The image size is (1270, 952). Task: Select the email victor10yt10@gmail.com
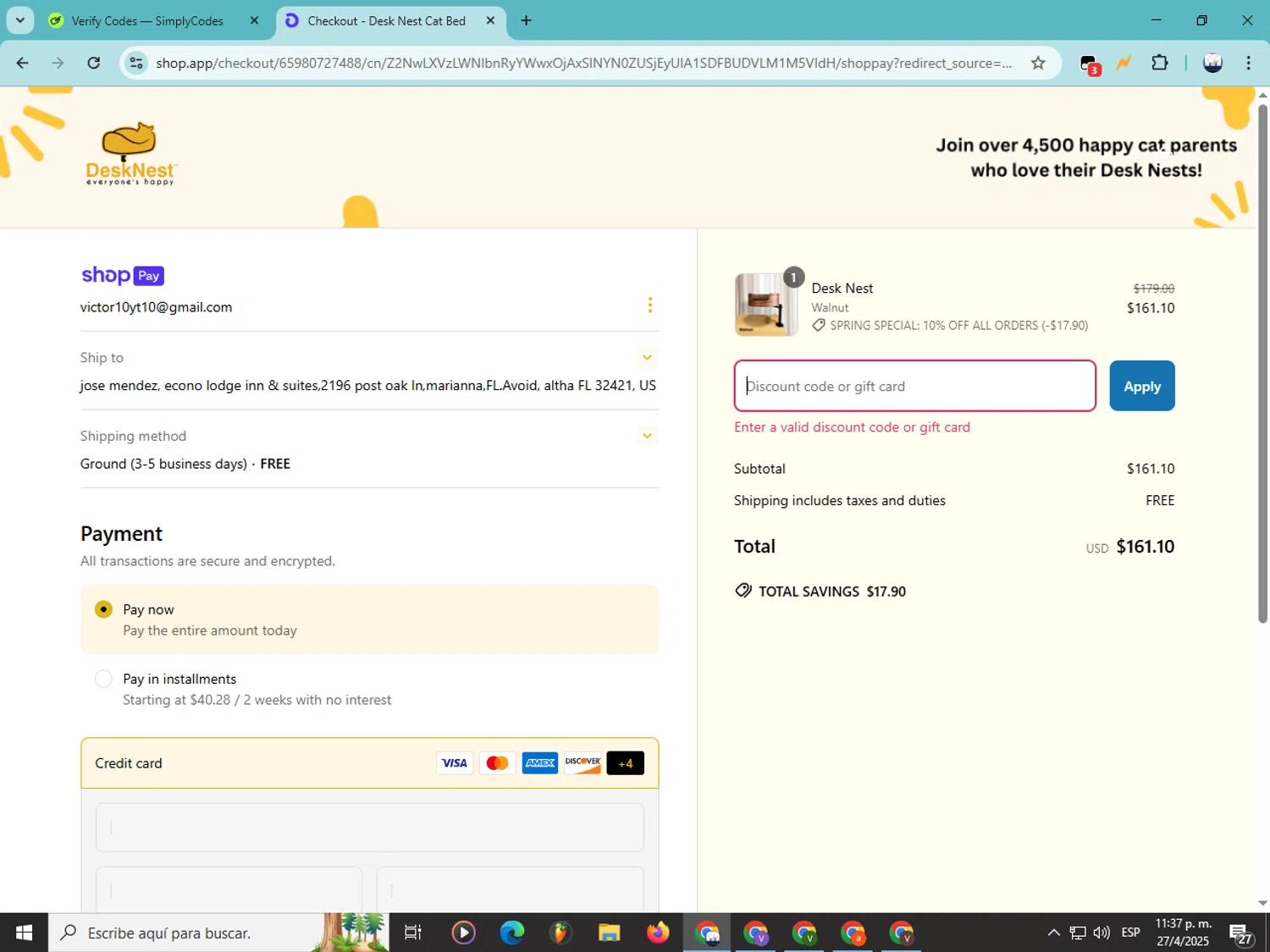[x=156, y=307]
